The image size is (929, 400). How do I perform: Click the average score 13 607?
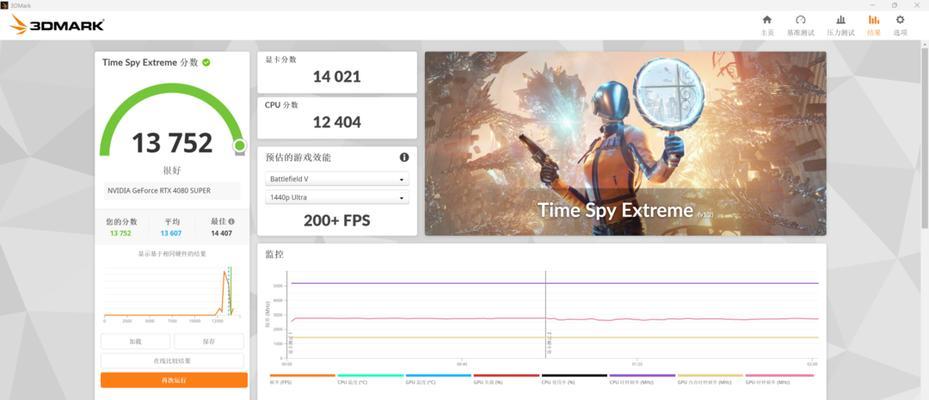coord(171,233)
